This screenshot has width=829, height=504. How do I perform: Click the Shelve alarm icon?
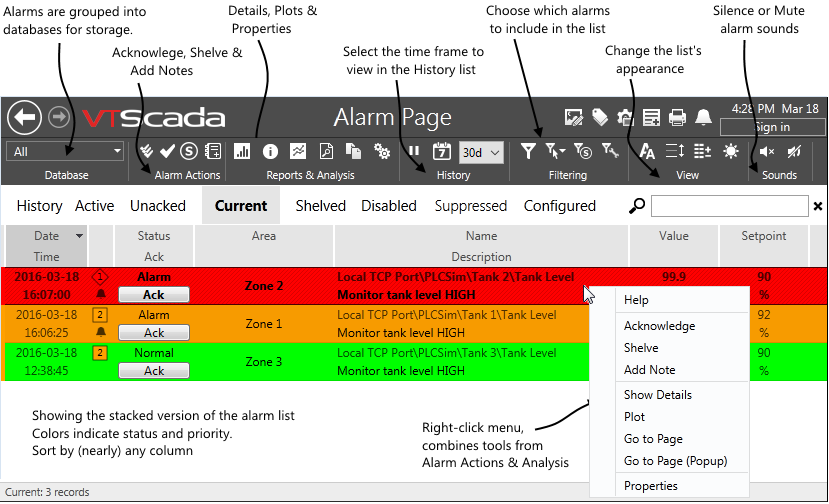pos(189,151)
